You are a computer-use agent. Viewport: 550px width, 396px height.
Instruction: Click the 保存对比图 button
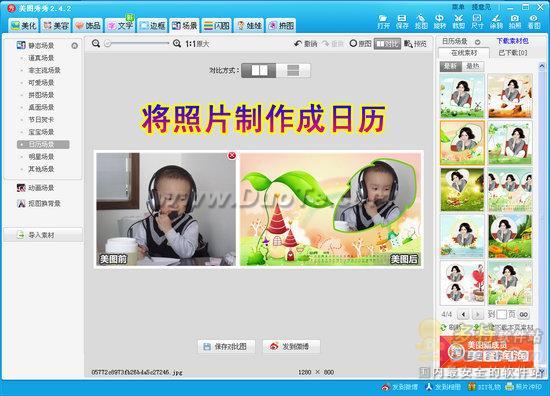(226, 347)
